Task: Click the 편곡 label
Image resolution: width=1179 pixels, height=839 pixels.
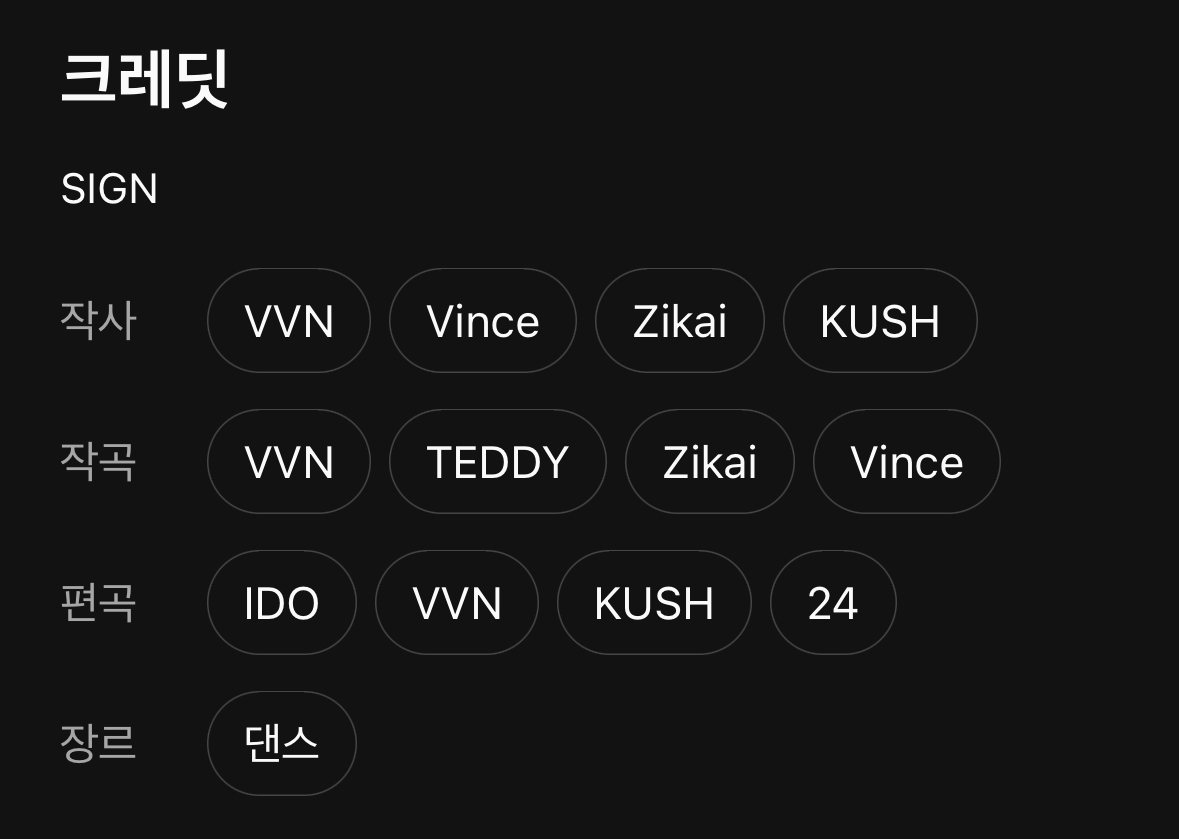Action: pyautogui.click(x=97, y=603)
